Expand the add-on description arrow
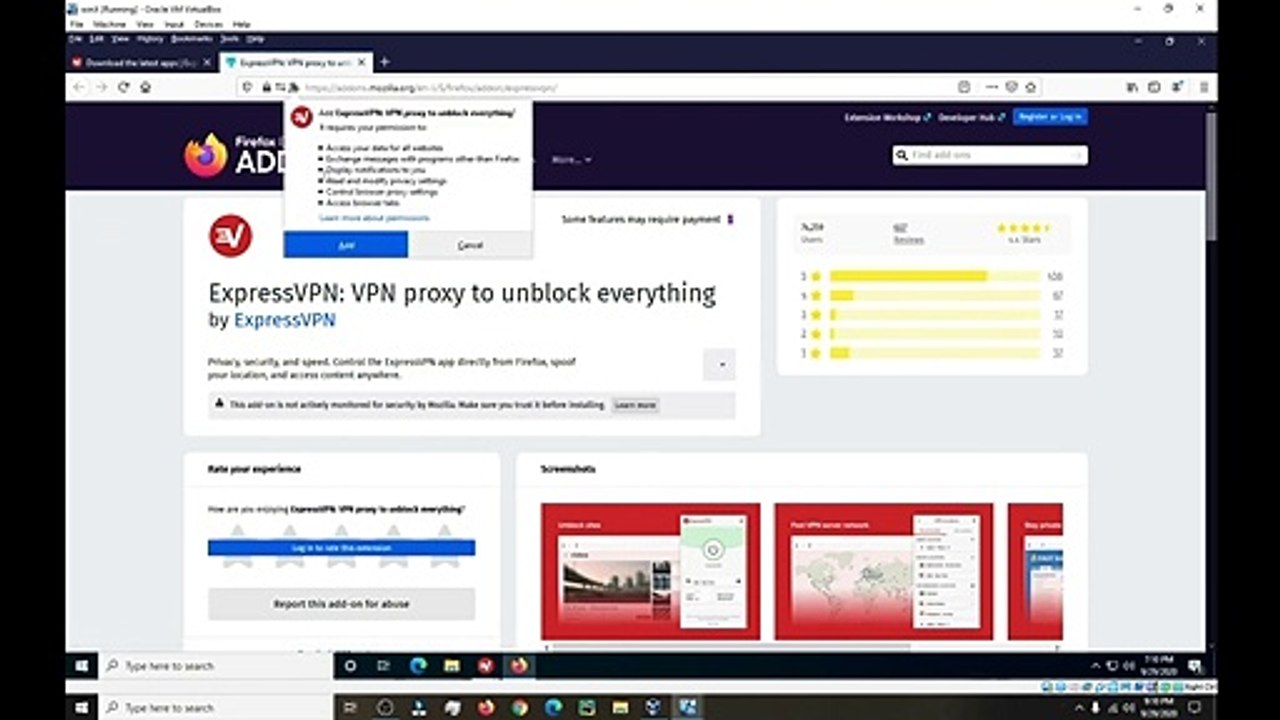This screenshot has height=720, width=1280. click(719, 365)
